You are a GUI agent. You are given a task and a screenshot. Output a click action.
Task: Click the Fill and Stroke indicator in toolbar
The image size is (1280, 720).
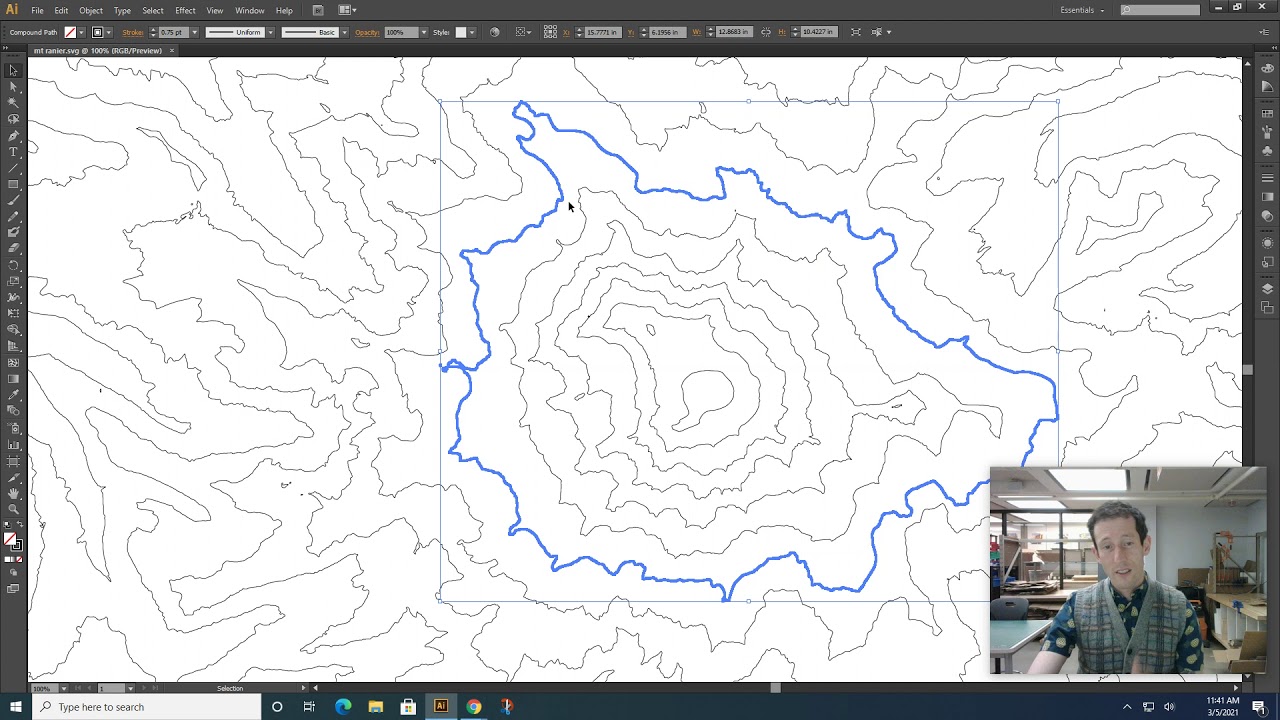click(x=13, y=541)
